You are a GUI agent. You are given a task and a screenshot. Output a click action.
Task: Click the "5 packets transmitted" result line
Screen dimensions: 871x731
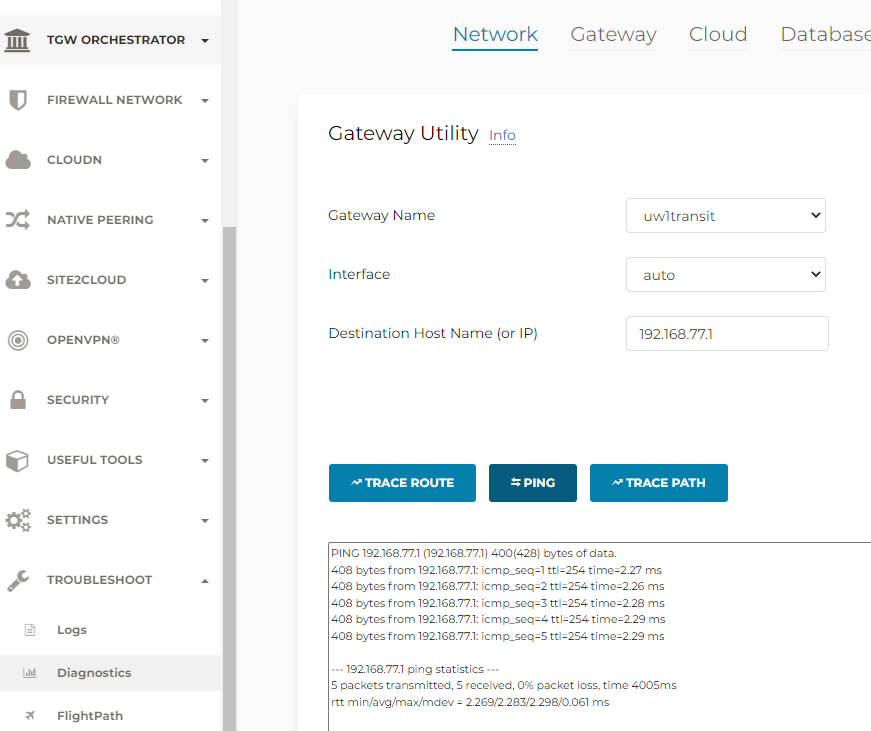coord(504,685)
